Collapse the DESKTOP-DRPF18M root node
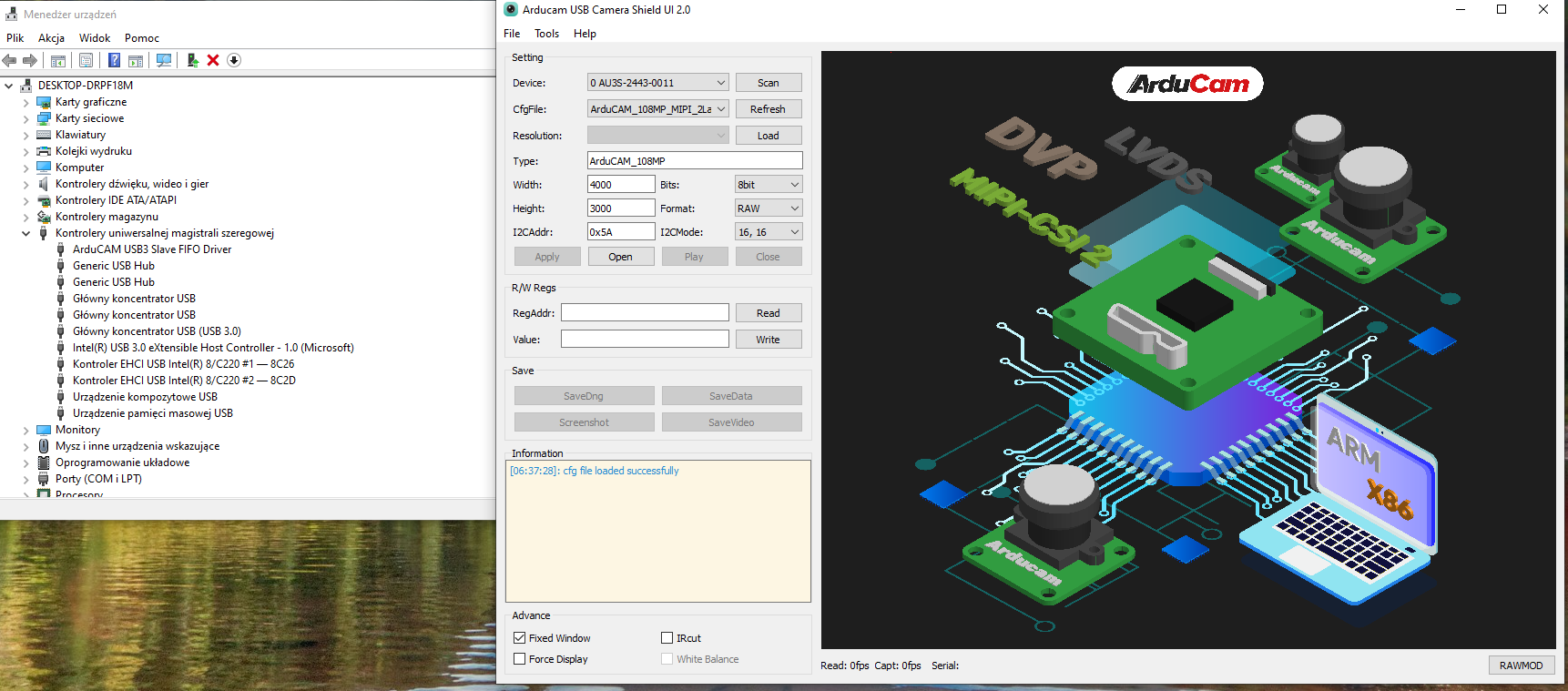Viewport: 1568px width, 691px height. [9, 86]
